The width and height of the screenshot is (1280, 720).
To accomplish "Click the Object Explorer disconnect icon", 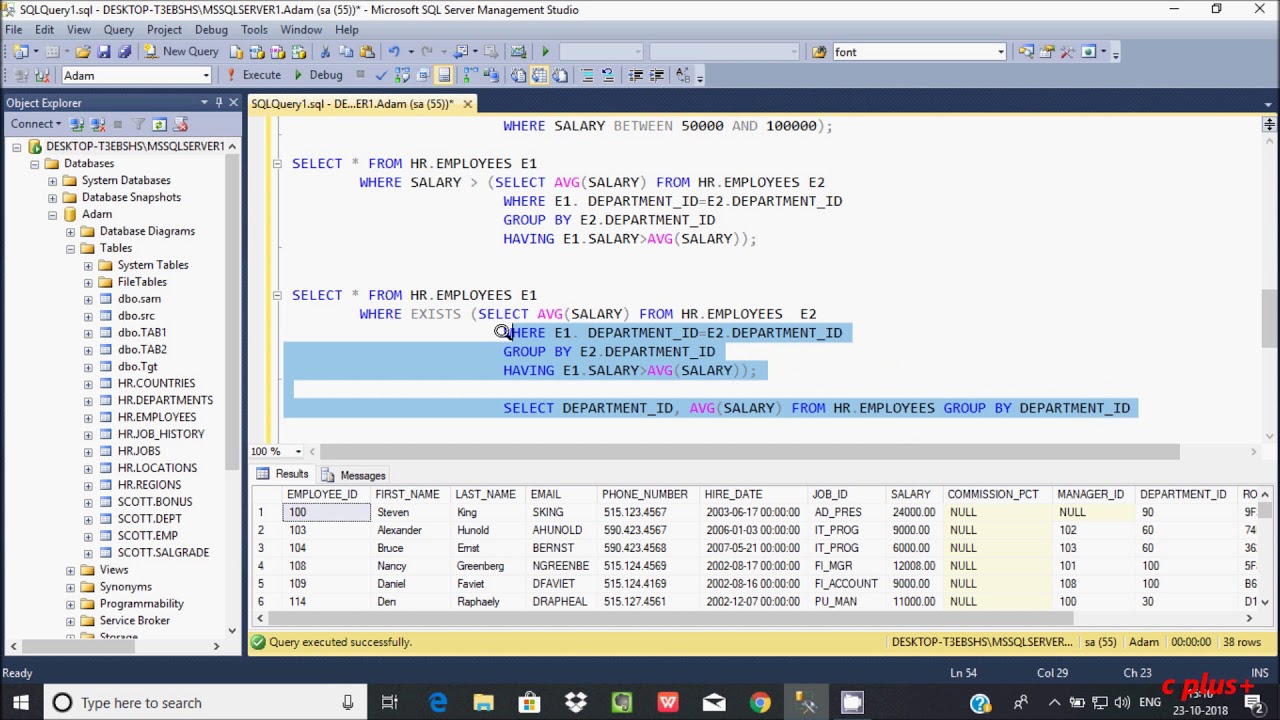I will 97,124.
